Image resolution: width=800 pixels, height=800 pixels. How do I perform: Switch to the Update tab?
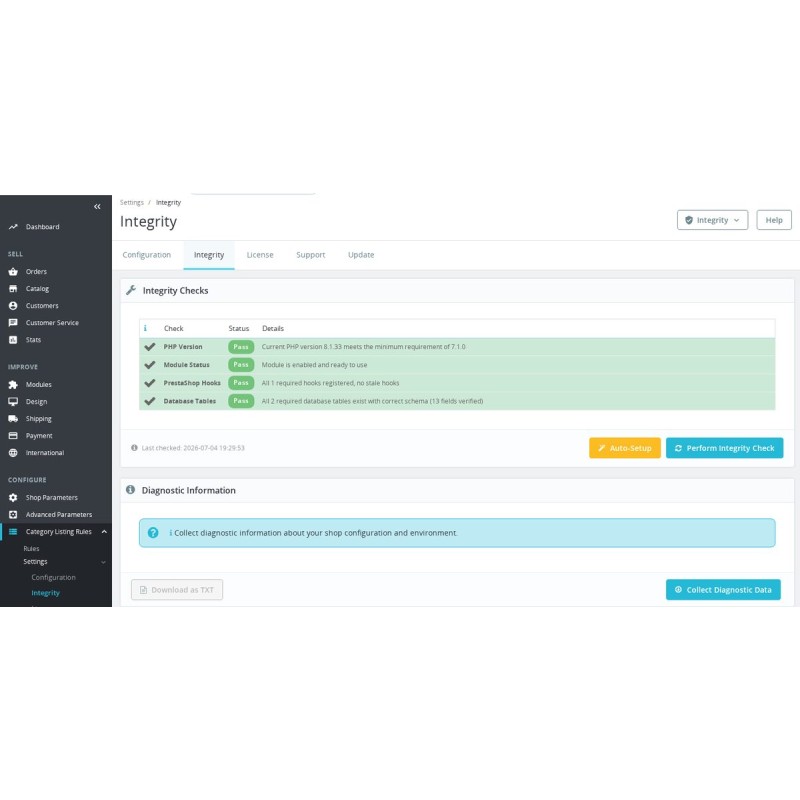(361, 255)
